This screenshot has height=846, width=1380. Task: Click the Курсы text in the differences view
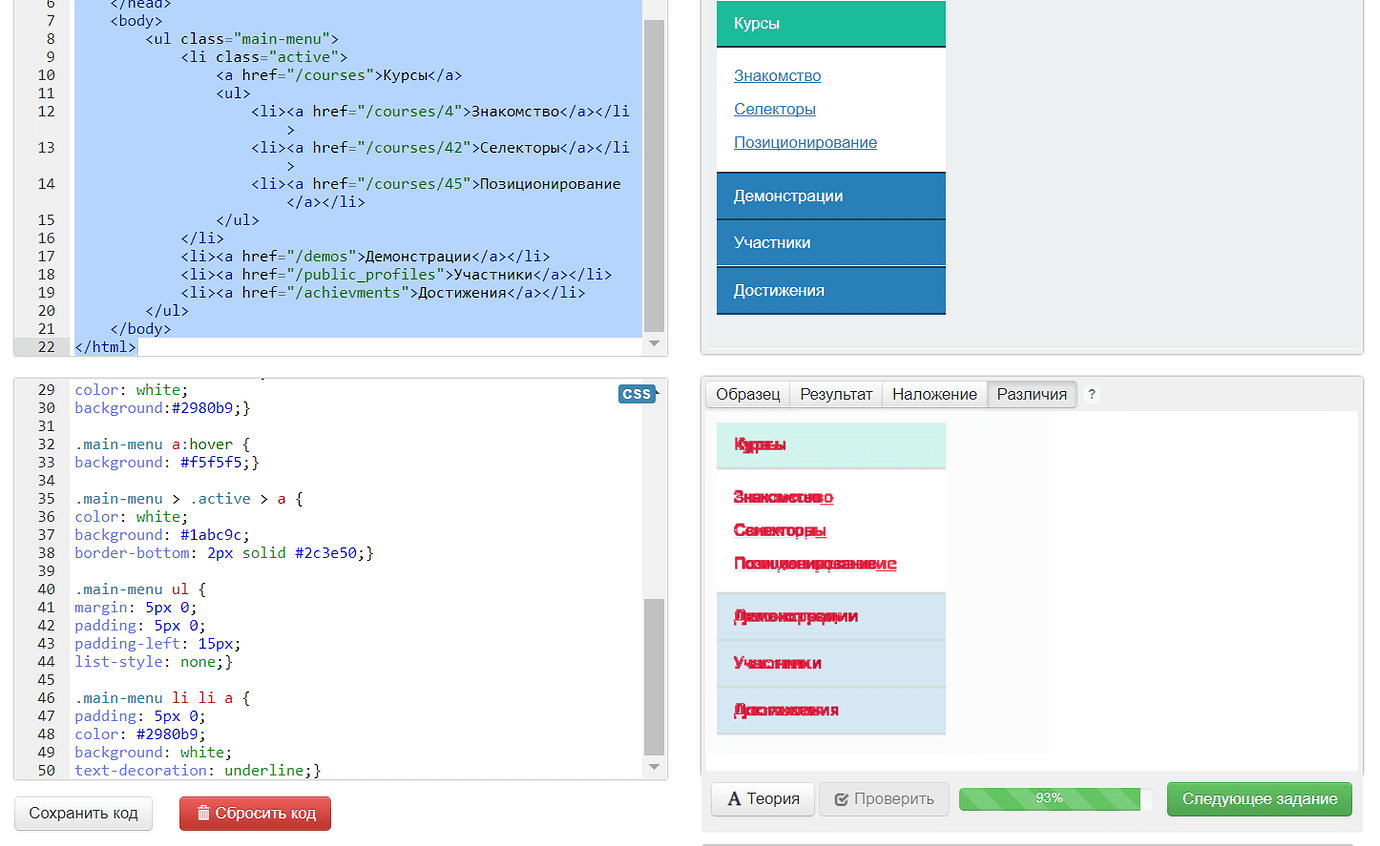(760, 444)
